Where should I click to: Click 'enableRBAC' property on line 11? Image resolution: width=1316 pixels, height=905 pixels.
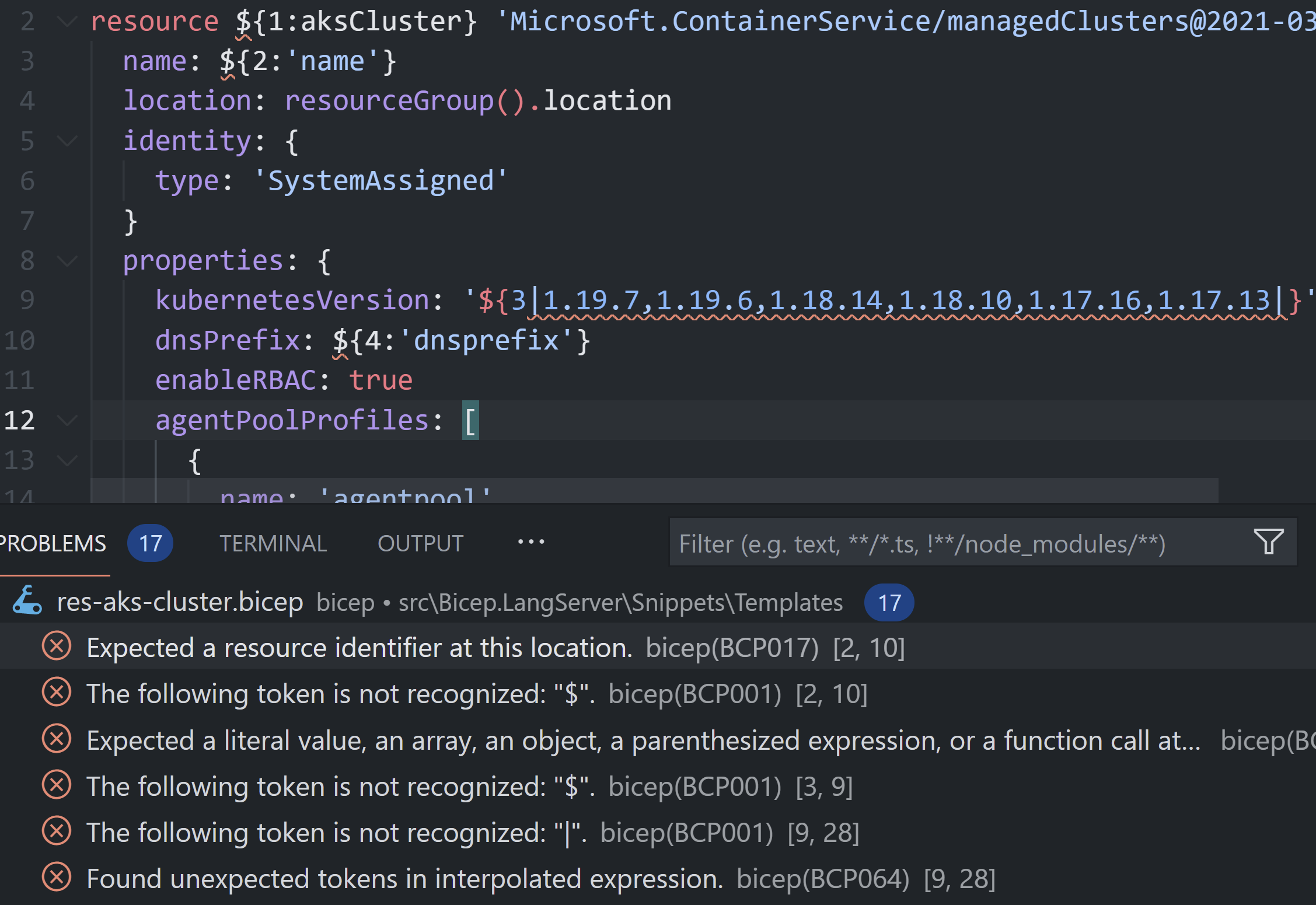236,380
